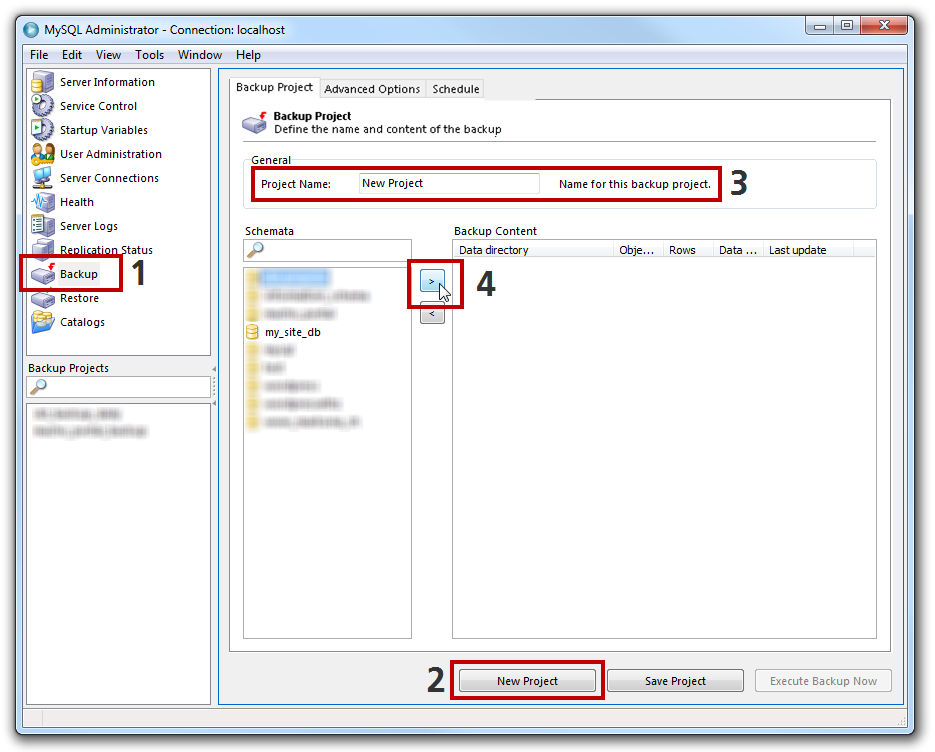Go to the User Administration section
This screenshot has height=752, width=935.
110,154
